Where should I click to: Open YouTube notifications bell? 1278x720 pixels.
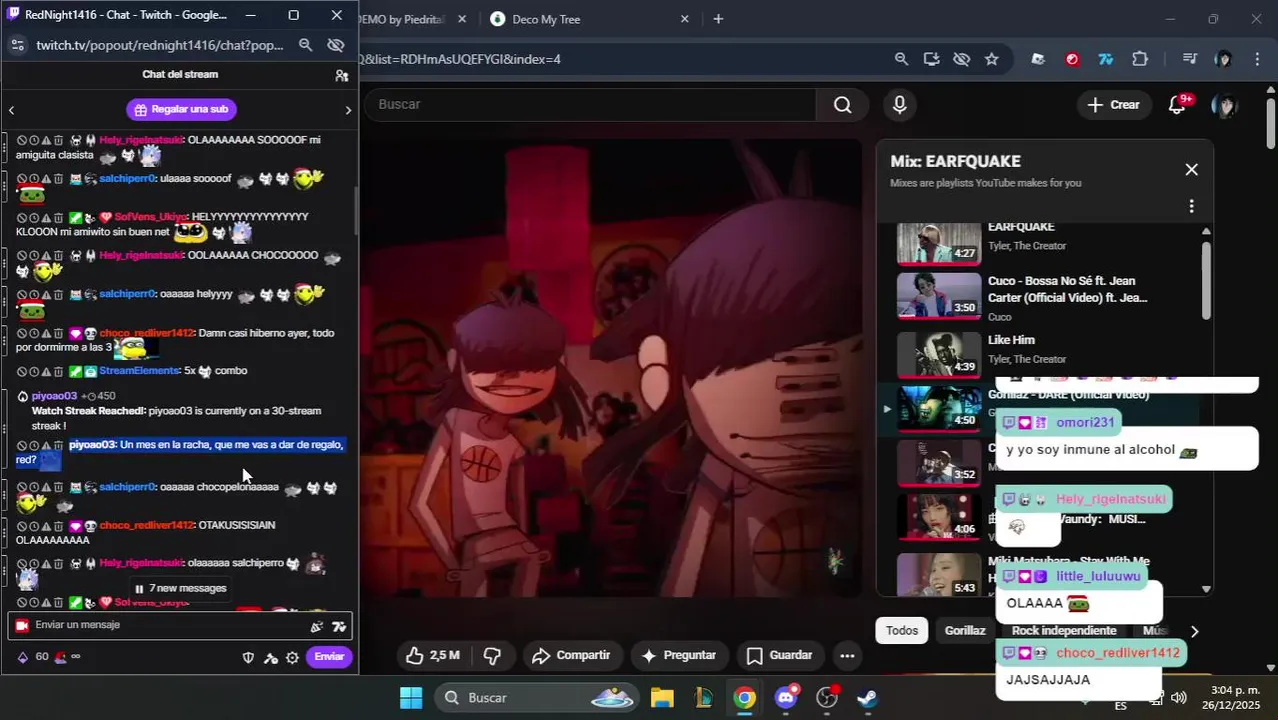pos(1177,104)
